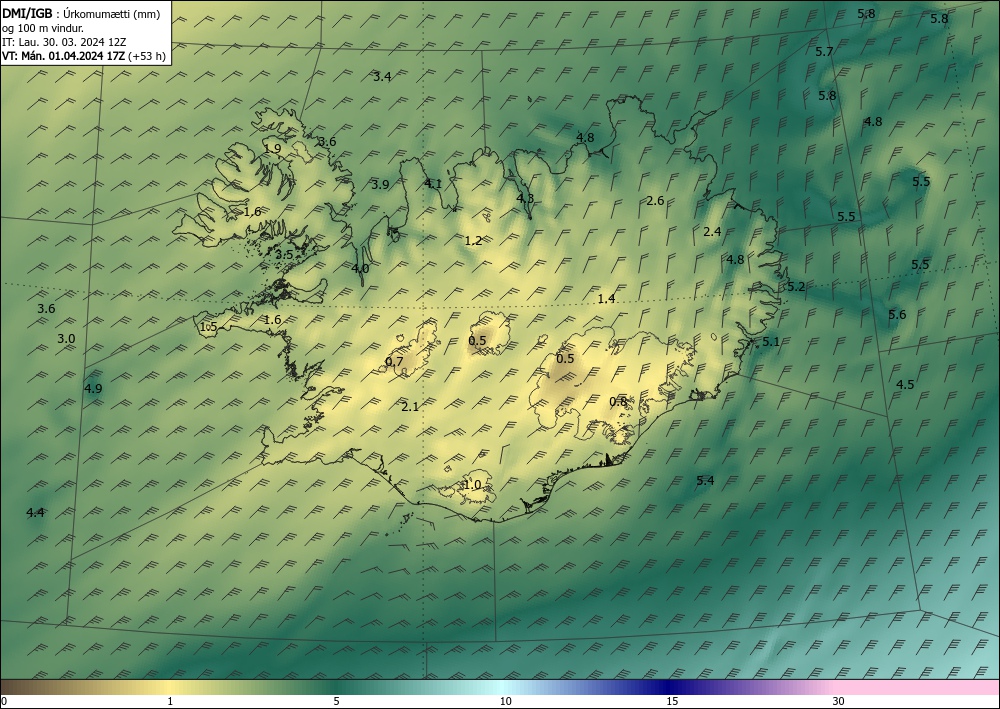Click the "og 100 m vindur." line
Image resolution: width=1000 pixels, height=709 pixels.
click(43, 28)
